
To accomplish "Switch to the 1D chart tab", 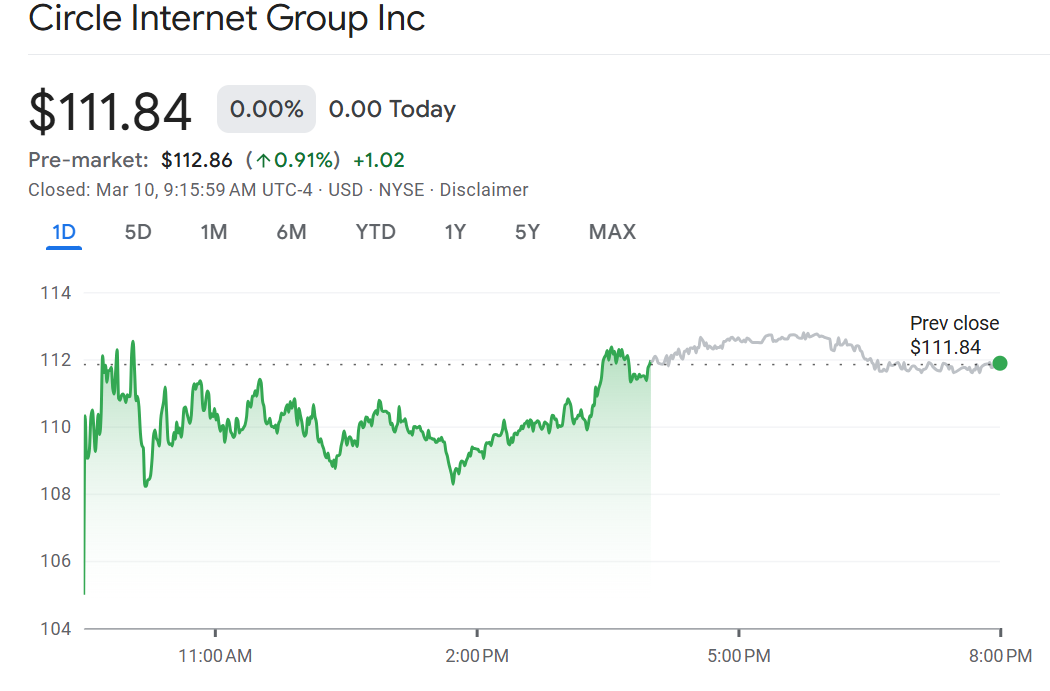I will pos(64,231).
